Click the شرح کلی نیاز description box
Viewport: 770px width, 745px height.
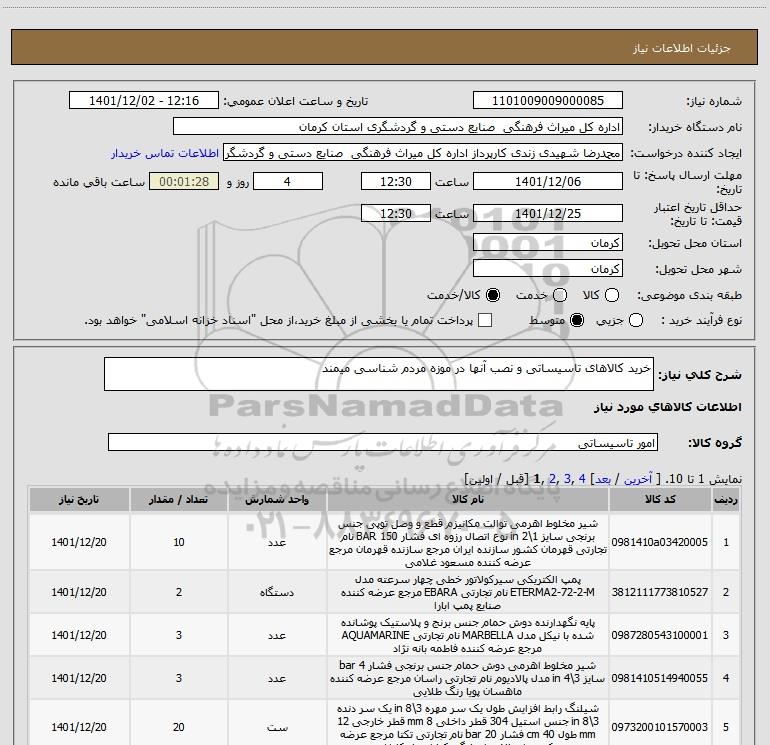tap(379, 374)
